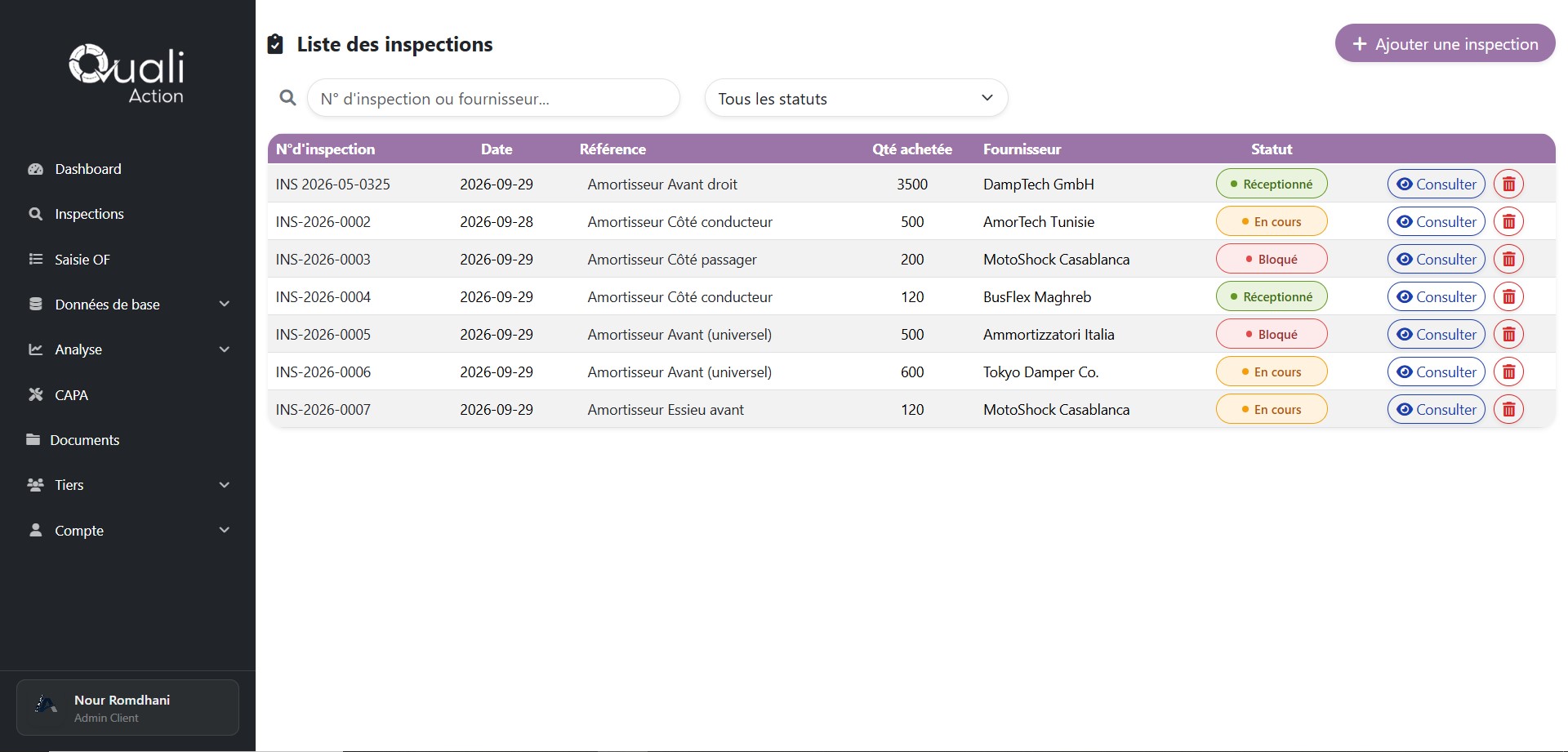
Task: Click the N°d'inspection column header
Action: [x=325, y=149]
